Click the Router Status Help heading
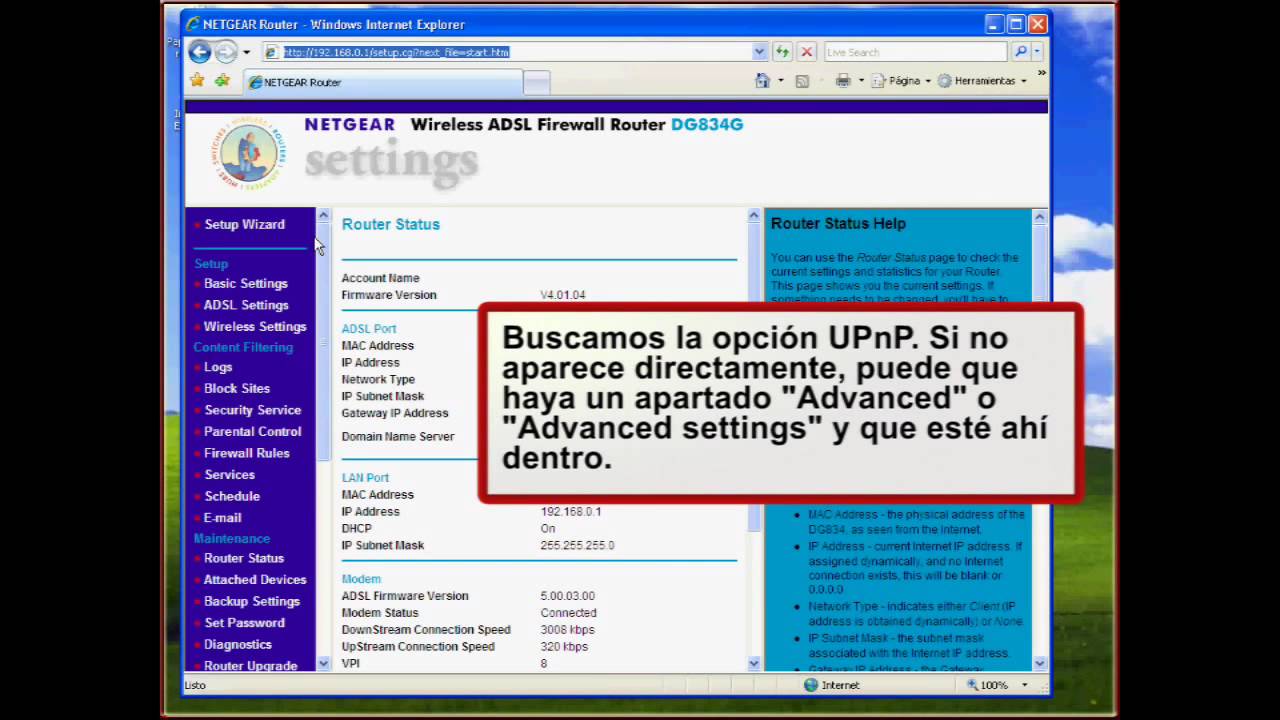The image size is (1280, 720). click(x=838, y=224)
